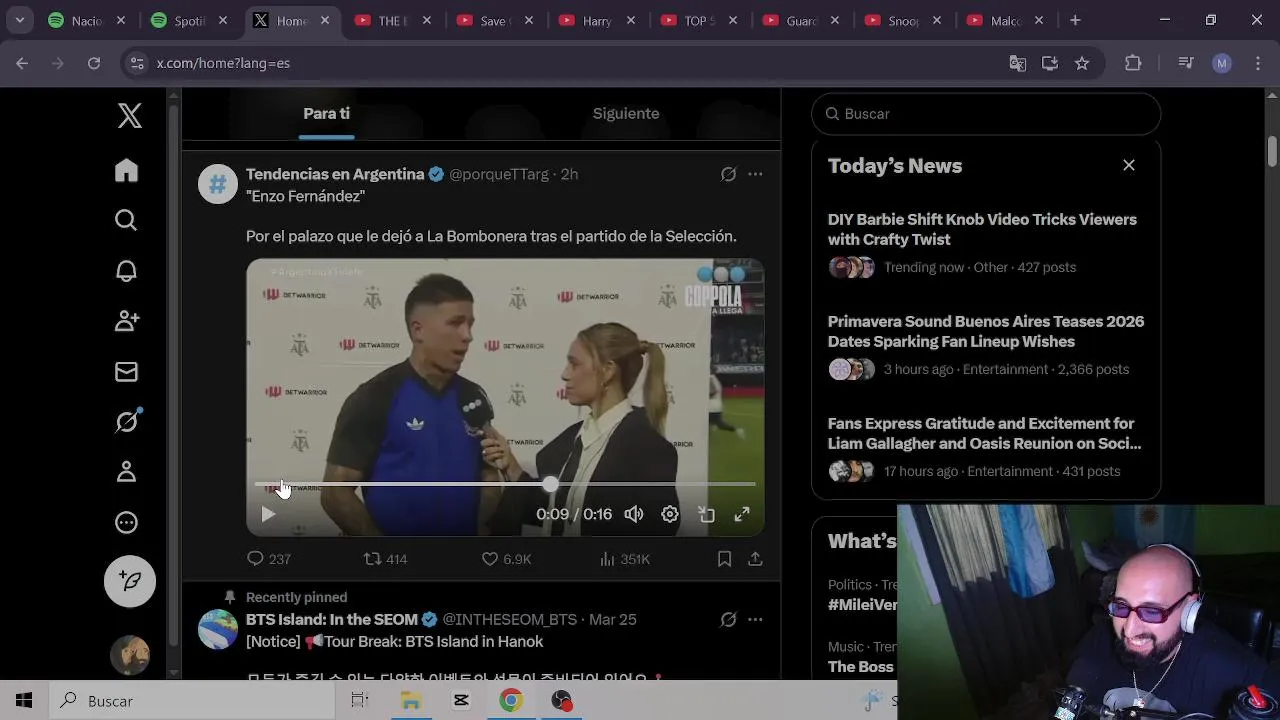
Task: Go back in browser history
Action: coord(22,63)
